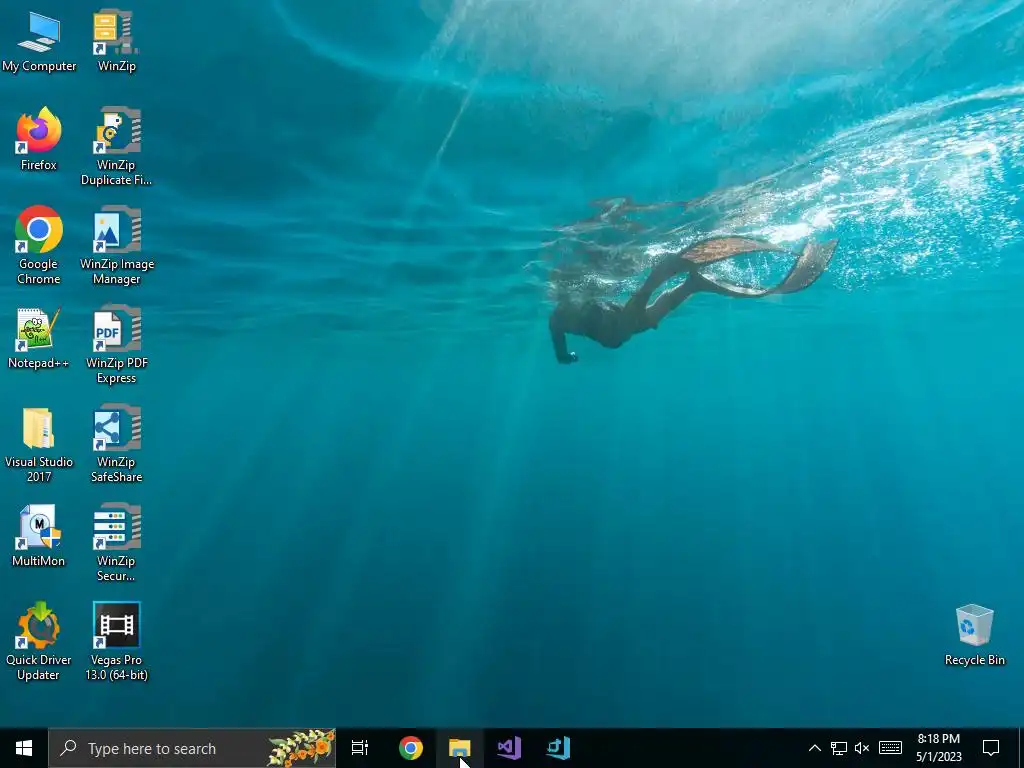Show hidden system tray icons
The height and width of the screenshot is (768, 1024).
(814, 748)
